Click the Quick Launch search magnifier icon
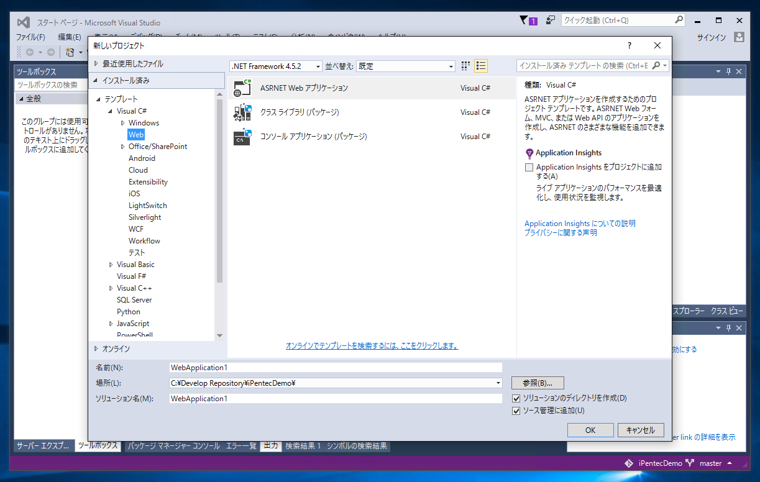This screenshot has width=760, height=482. (x=679, y=20)
